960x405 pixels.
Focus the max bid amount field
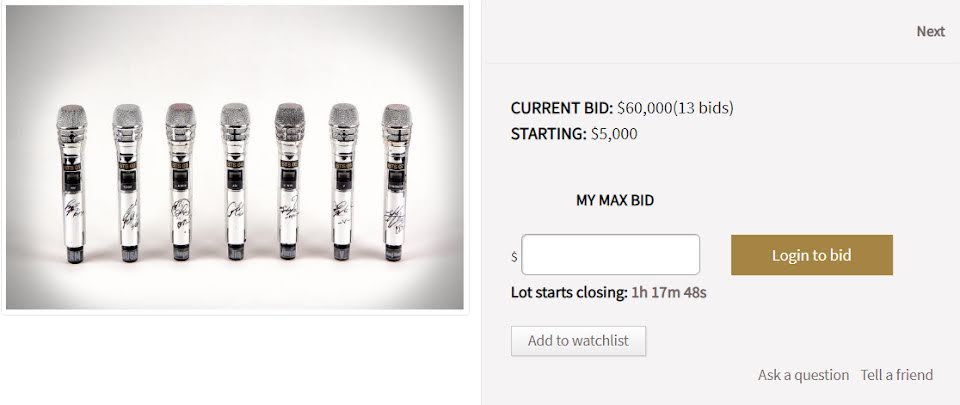(610, 254)
